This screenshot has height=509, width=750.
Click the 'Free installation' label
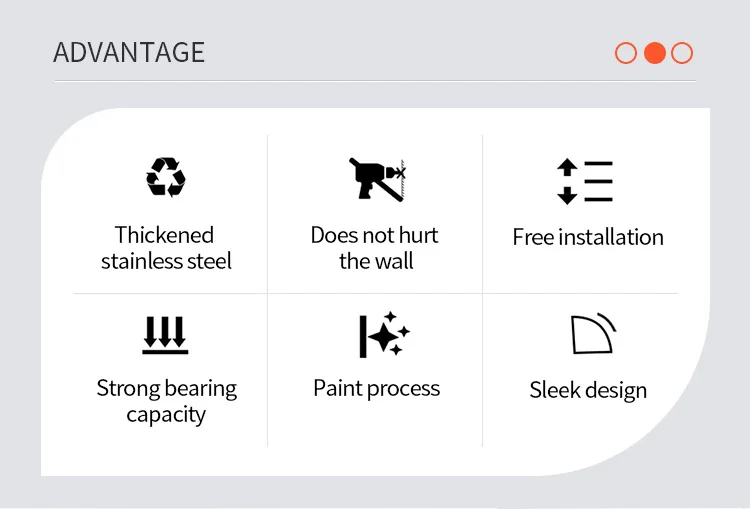[588, 237]
